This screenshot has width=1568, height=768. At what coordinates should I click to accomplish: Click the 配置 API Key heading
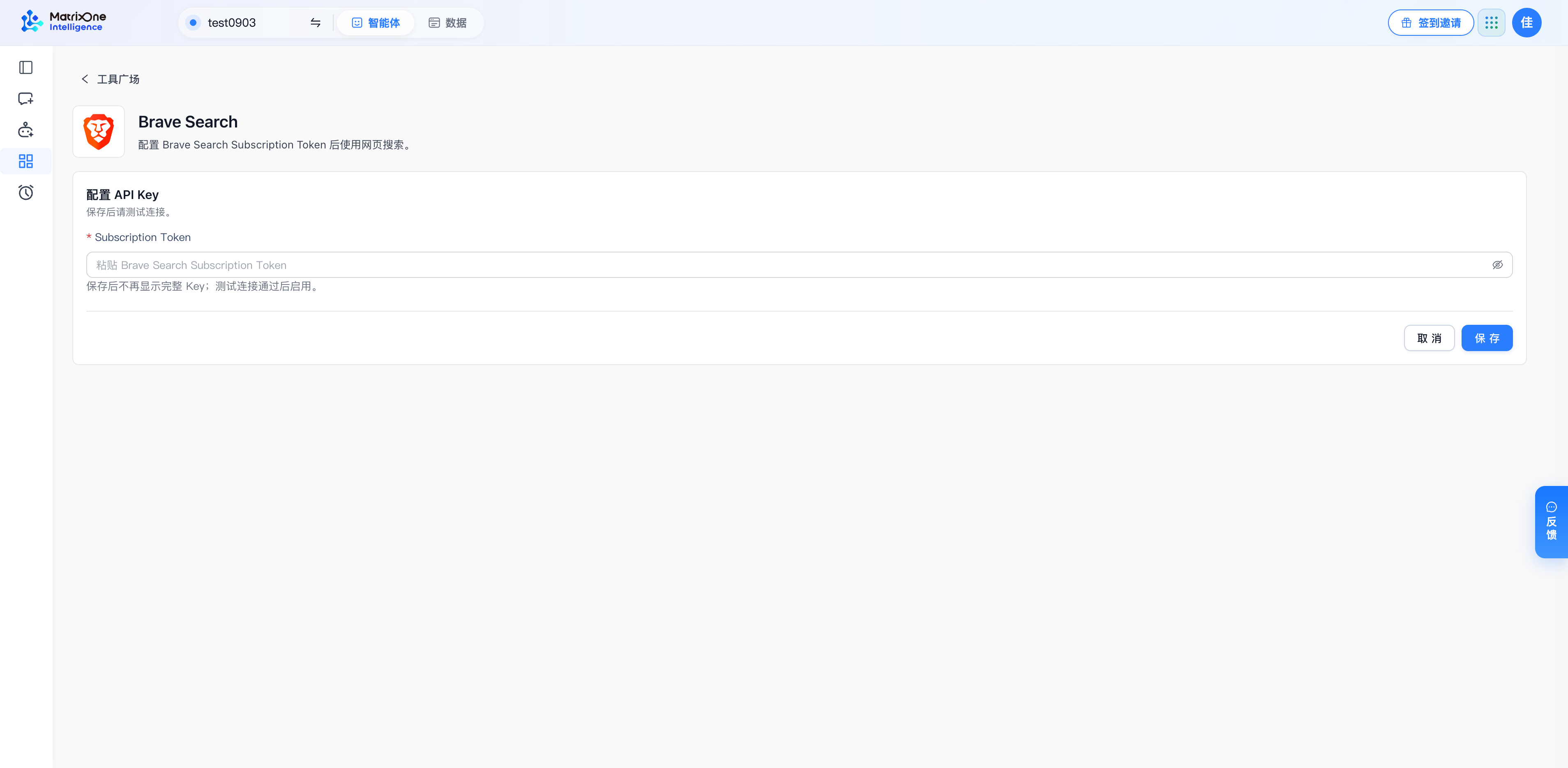point(122,195)
